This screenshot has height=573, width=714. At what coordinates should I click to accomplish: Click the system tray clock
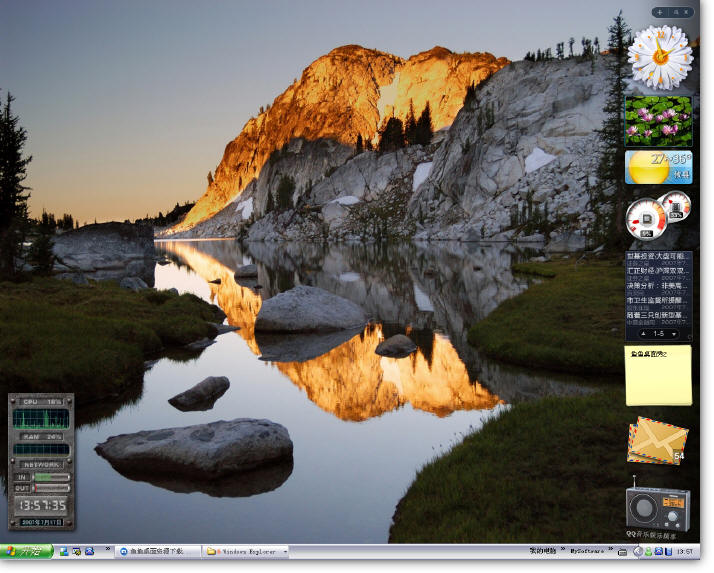[x=686, y=551]
